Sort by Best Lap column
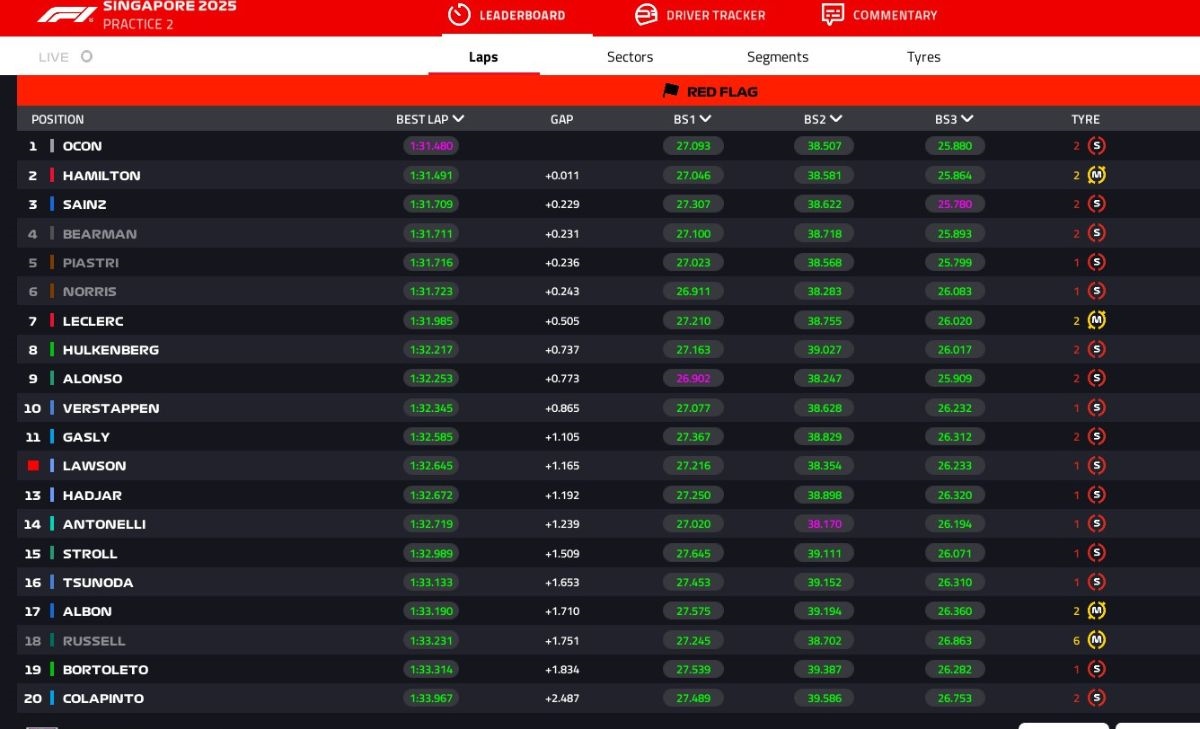1200x729 pixels. pyautogui.click(x=430, y=119)
